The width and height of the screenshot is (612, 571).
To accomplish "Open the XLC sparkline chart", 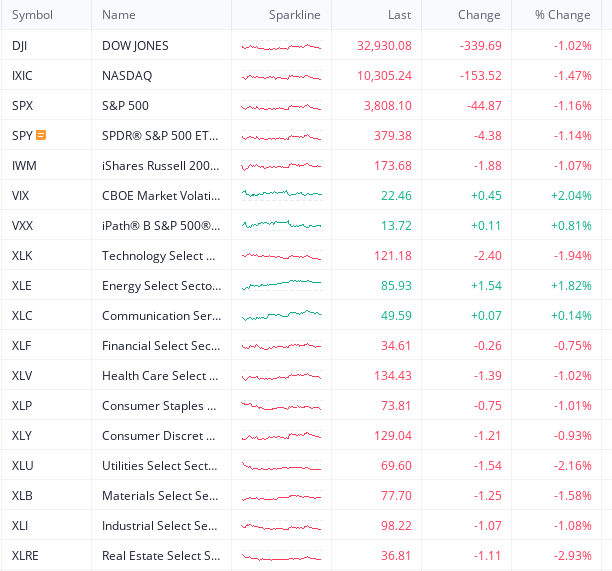I will pyautogui.click(x=282, y=315).
